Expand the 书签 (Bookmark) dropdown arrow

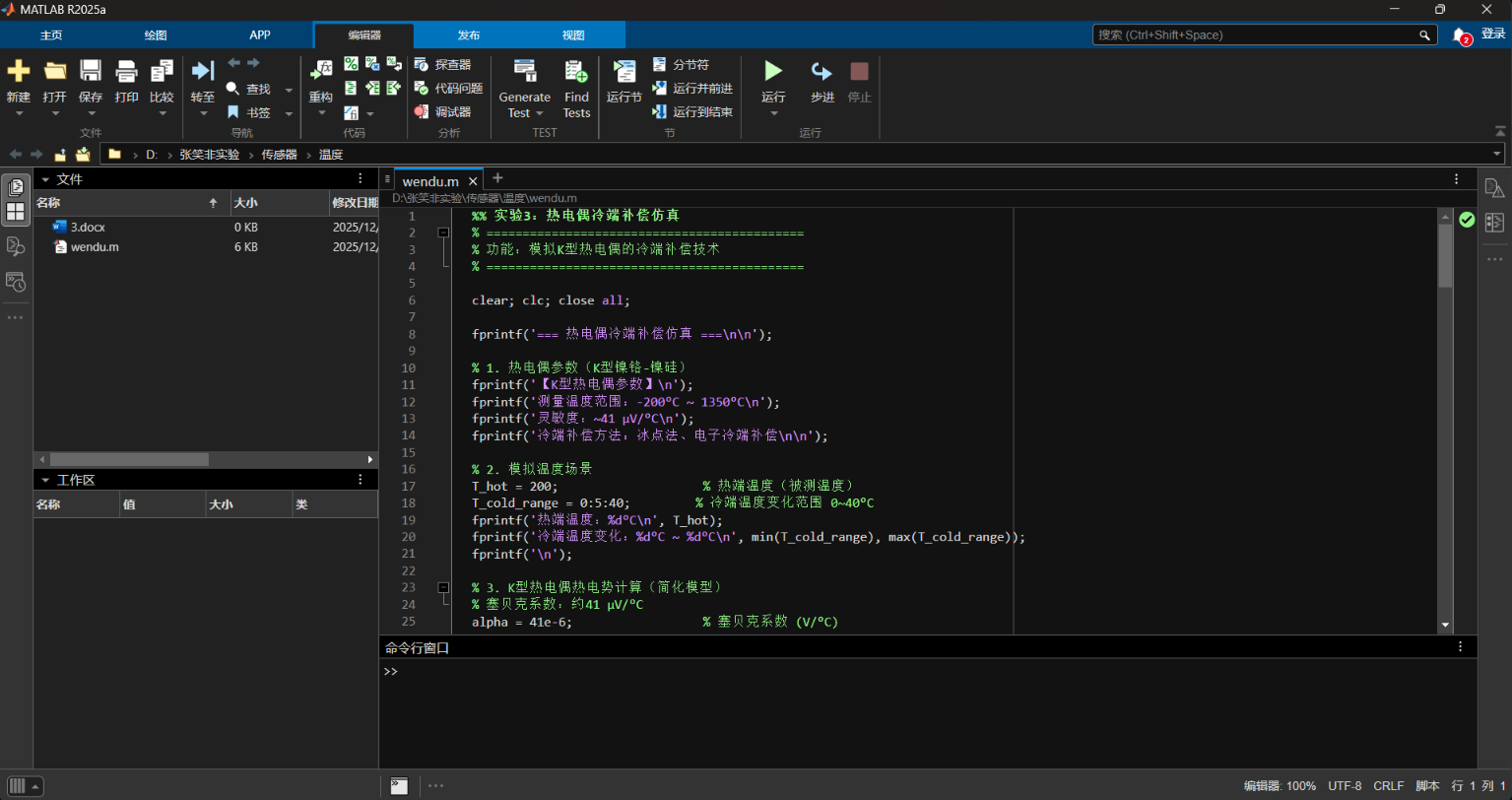pos(289,113)
